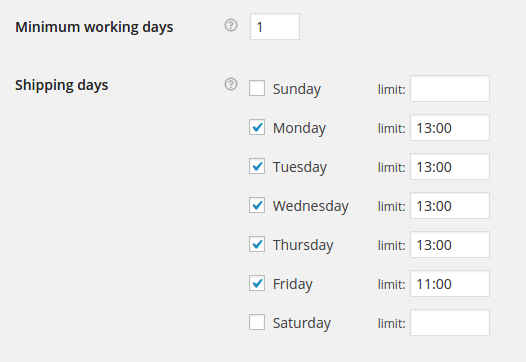
Task: Disable Thursday as a shipping day
Action: point(257,244)
